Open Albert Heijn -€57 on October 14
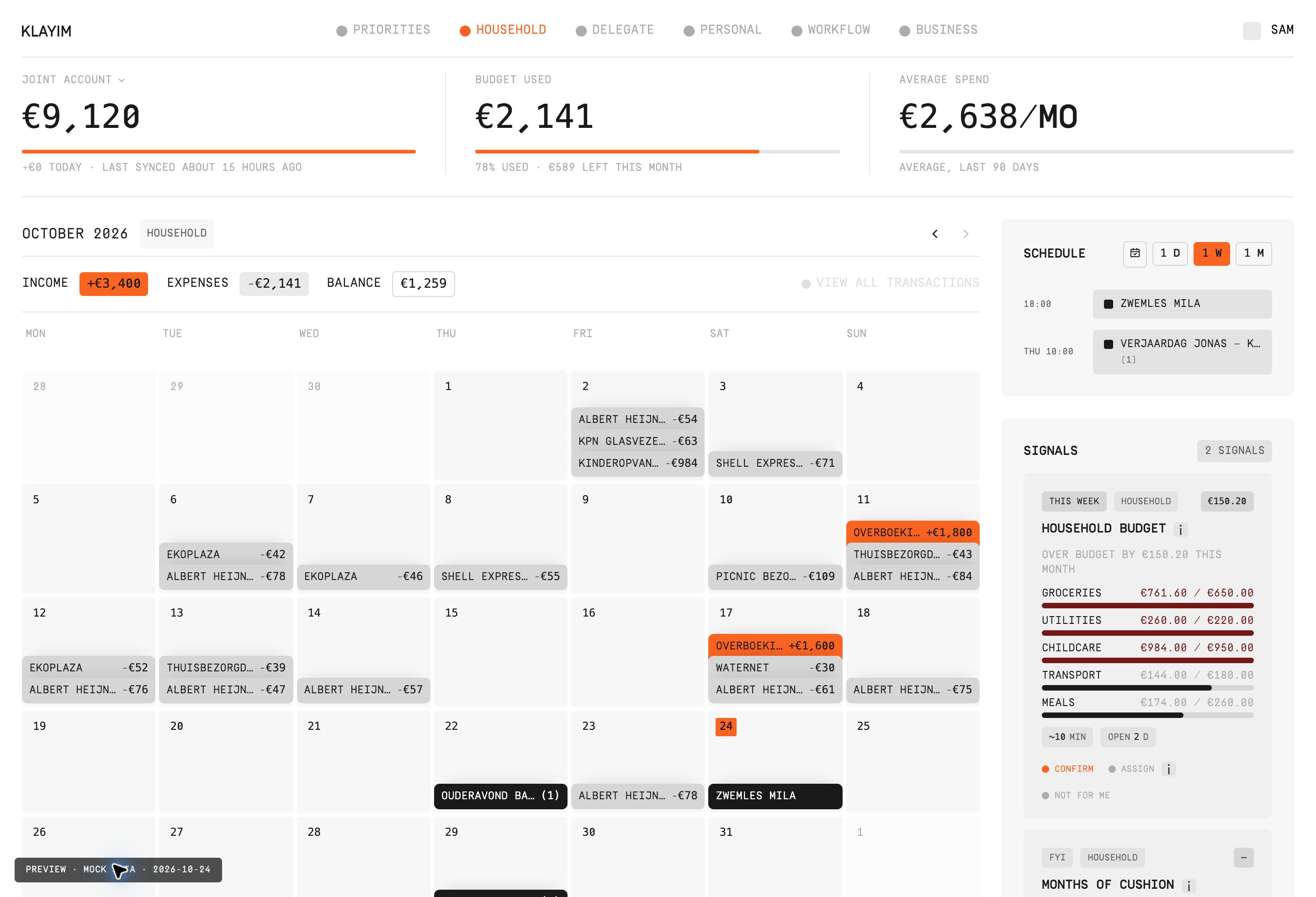Viewport: 1316px width, 897px height. point(364,690)
